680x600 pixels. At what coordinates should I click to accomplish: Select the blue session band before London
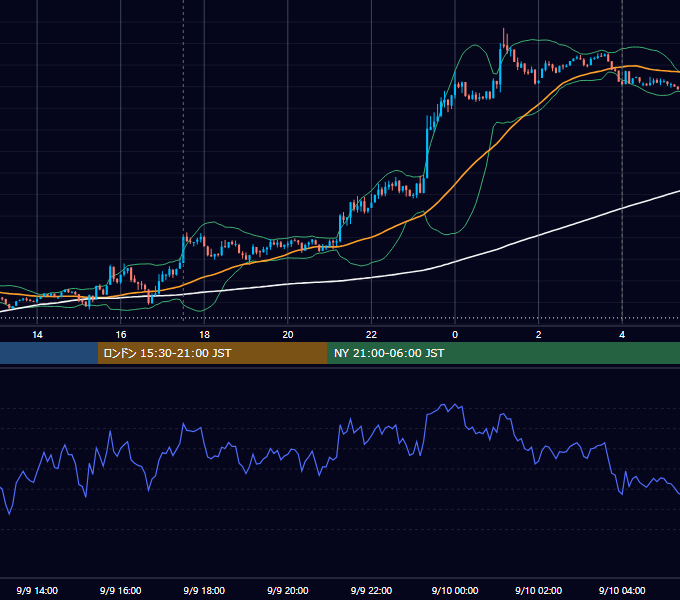click(x=49, y=353)
